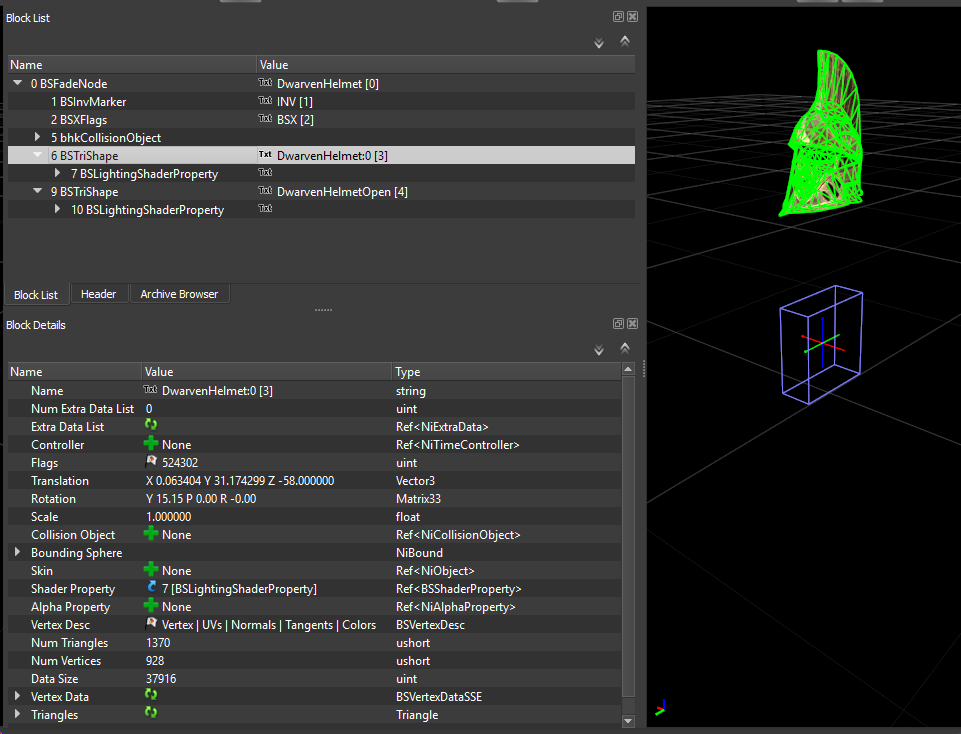Follow the blue link arrow on Shader Property
Image resolution: width=961 pixels, height=734 pixels.
tap(151, 588)
